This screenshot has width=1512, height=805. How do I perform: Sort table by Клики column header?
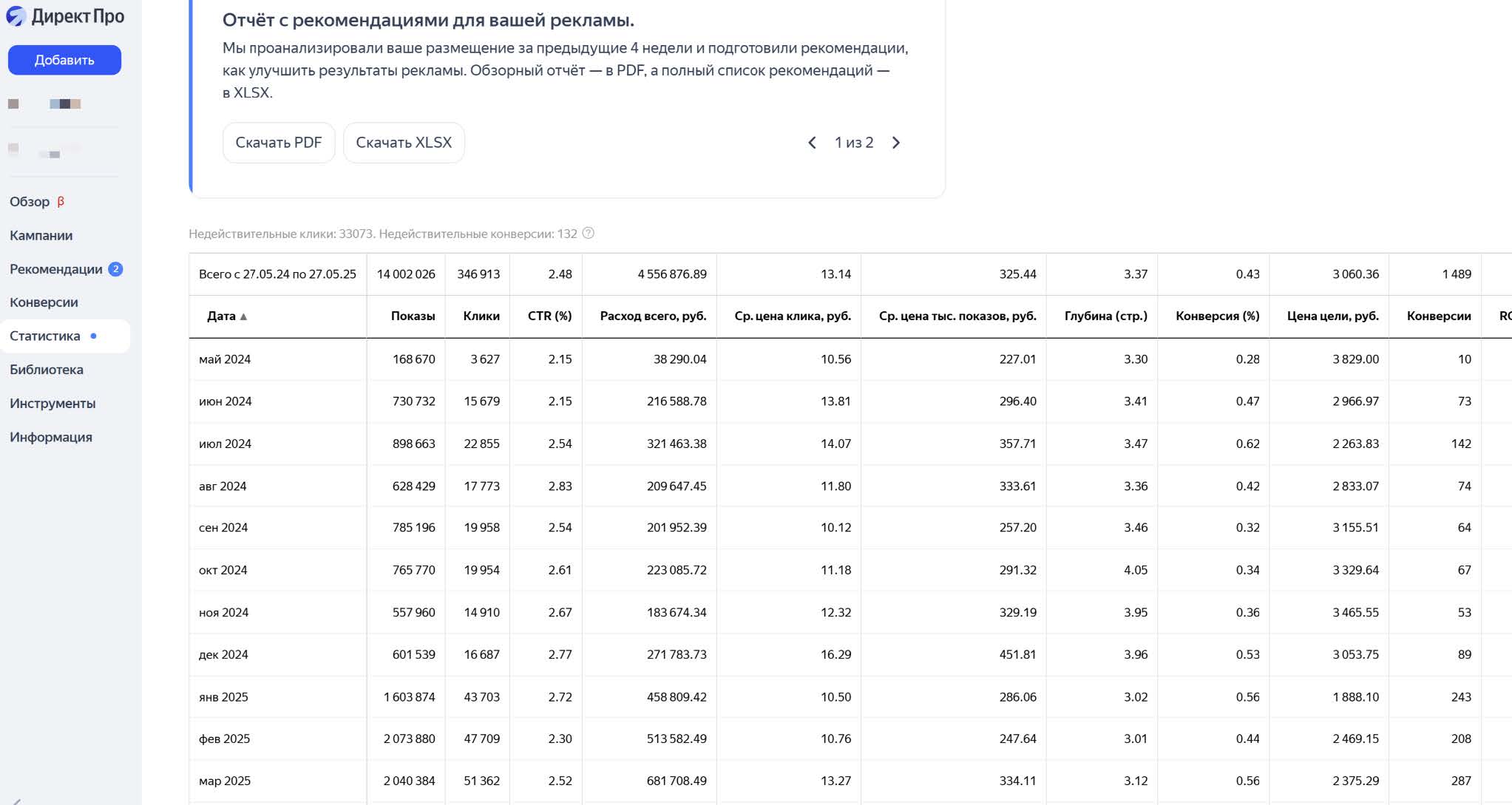(481, 316)
